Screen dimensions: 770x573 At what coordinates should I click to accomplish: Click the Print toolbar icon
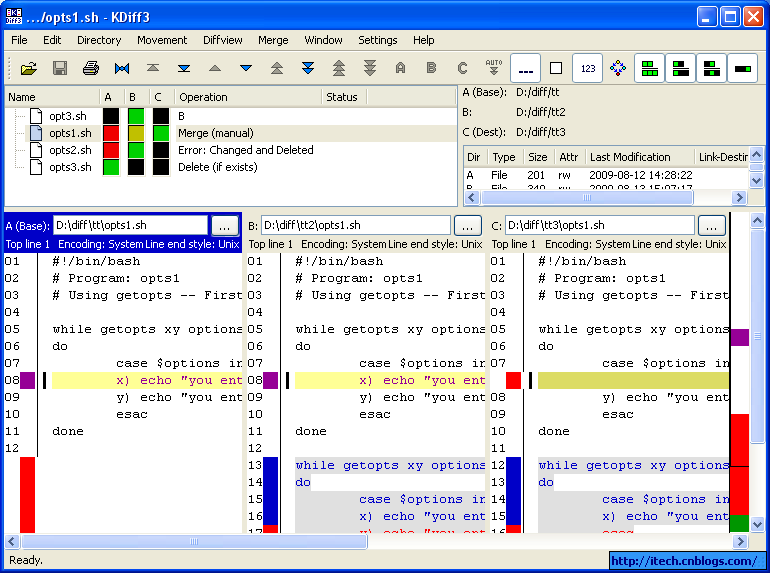tap(91, 68)
